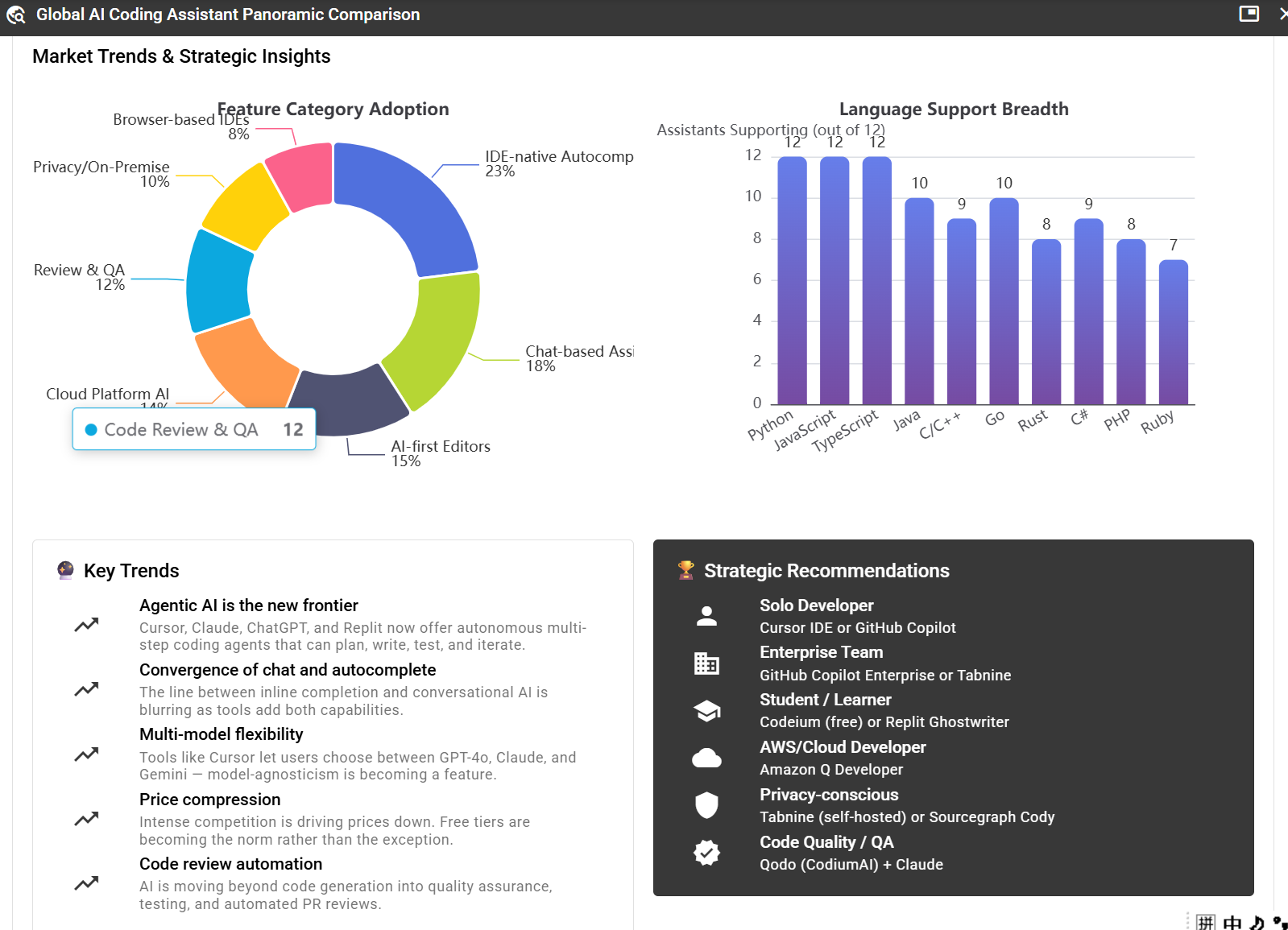Click the C# bar in the language chart
The image size is (1288, 930).
point(1089,312)
